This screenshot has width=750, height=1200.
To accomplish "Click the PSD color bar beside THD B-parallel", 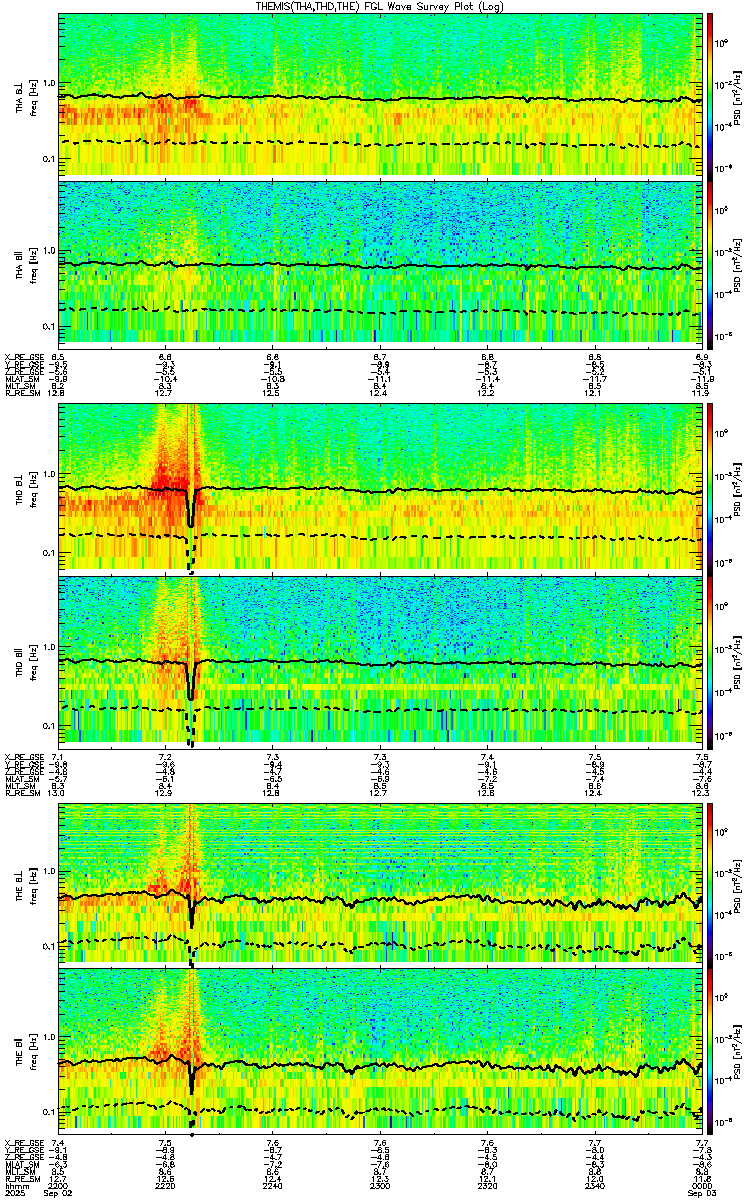I will 710,658.
